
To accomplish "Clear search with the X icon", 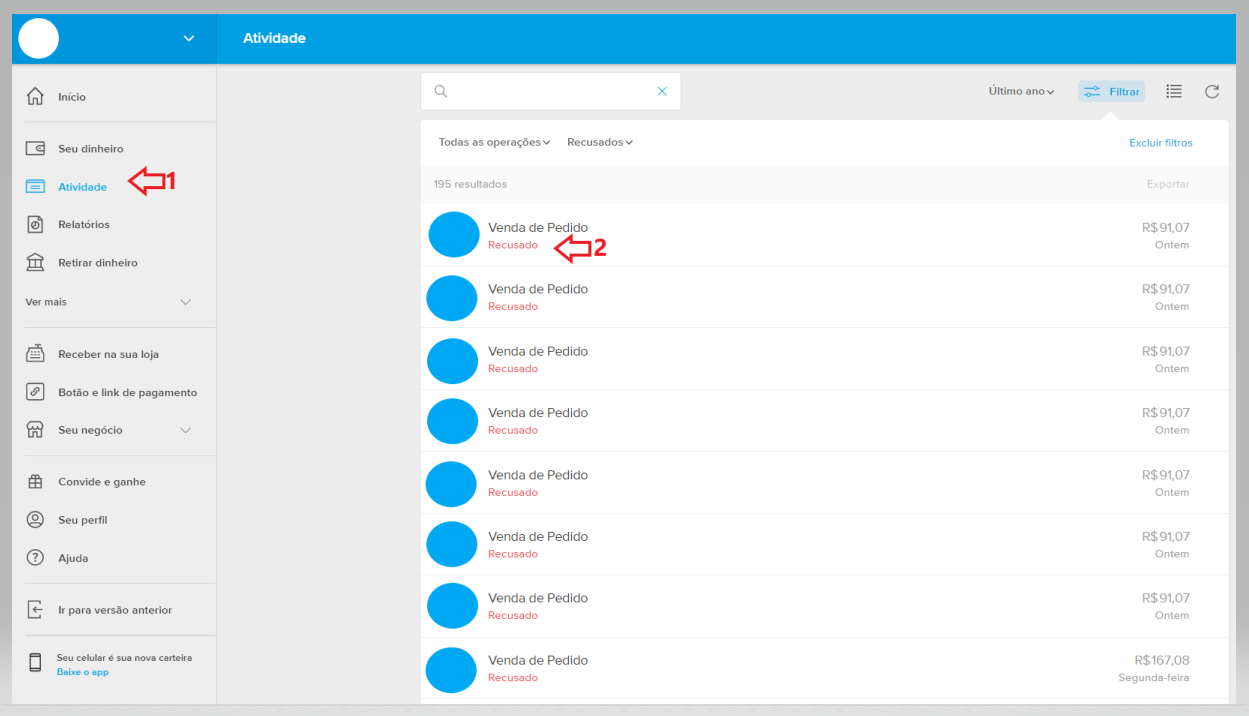I will [x=662, y=91].
